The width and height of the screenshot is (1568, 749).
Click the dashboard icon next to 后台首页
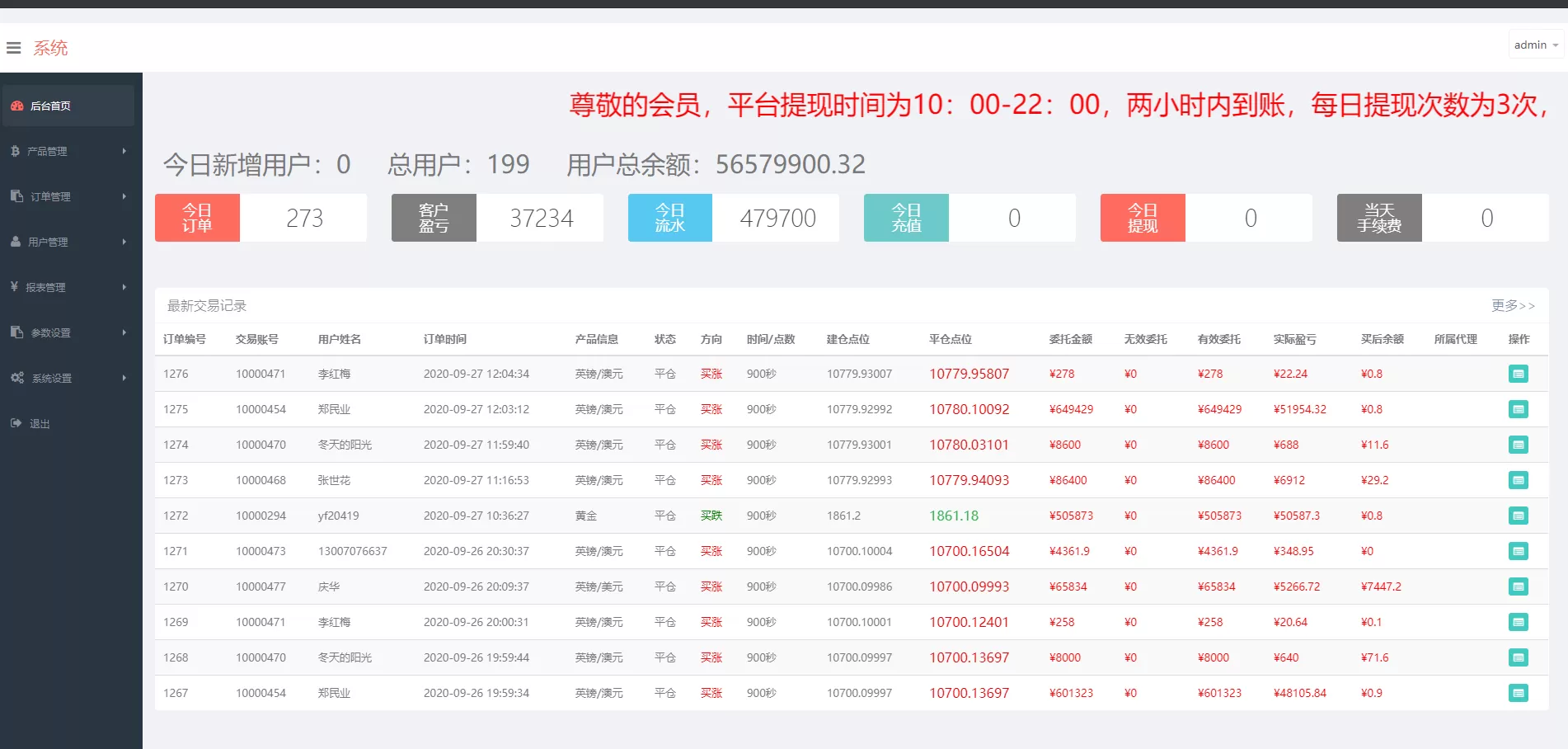tap(16, 106)
